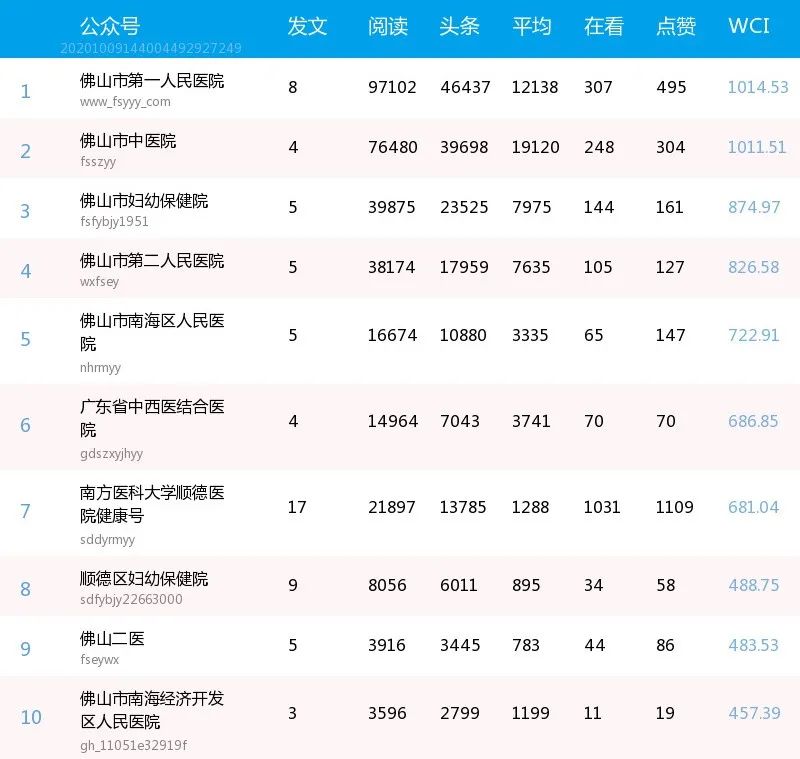
Task: Click WCI score 488.75
Action: 754,585
